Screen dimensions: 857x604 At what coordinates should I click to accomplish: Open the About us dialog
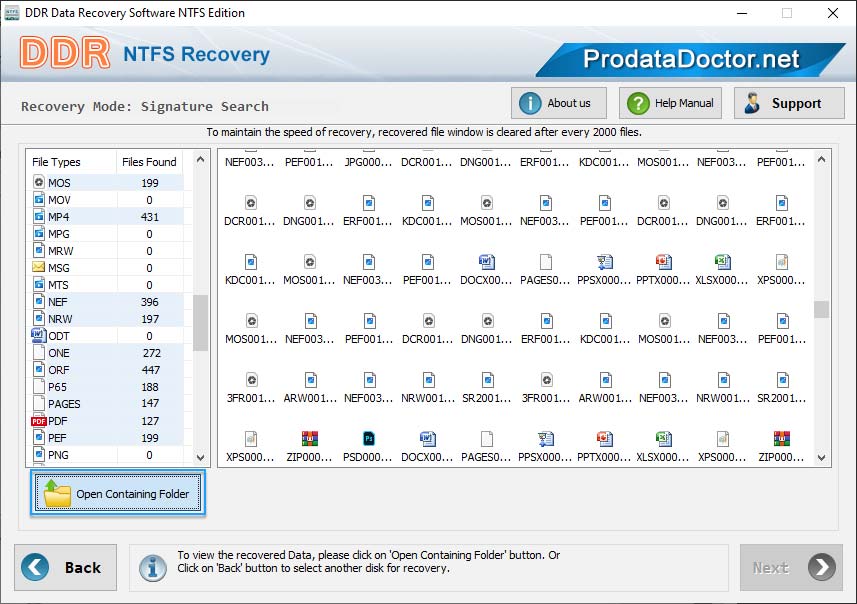(559, 103)
